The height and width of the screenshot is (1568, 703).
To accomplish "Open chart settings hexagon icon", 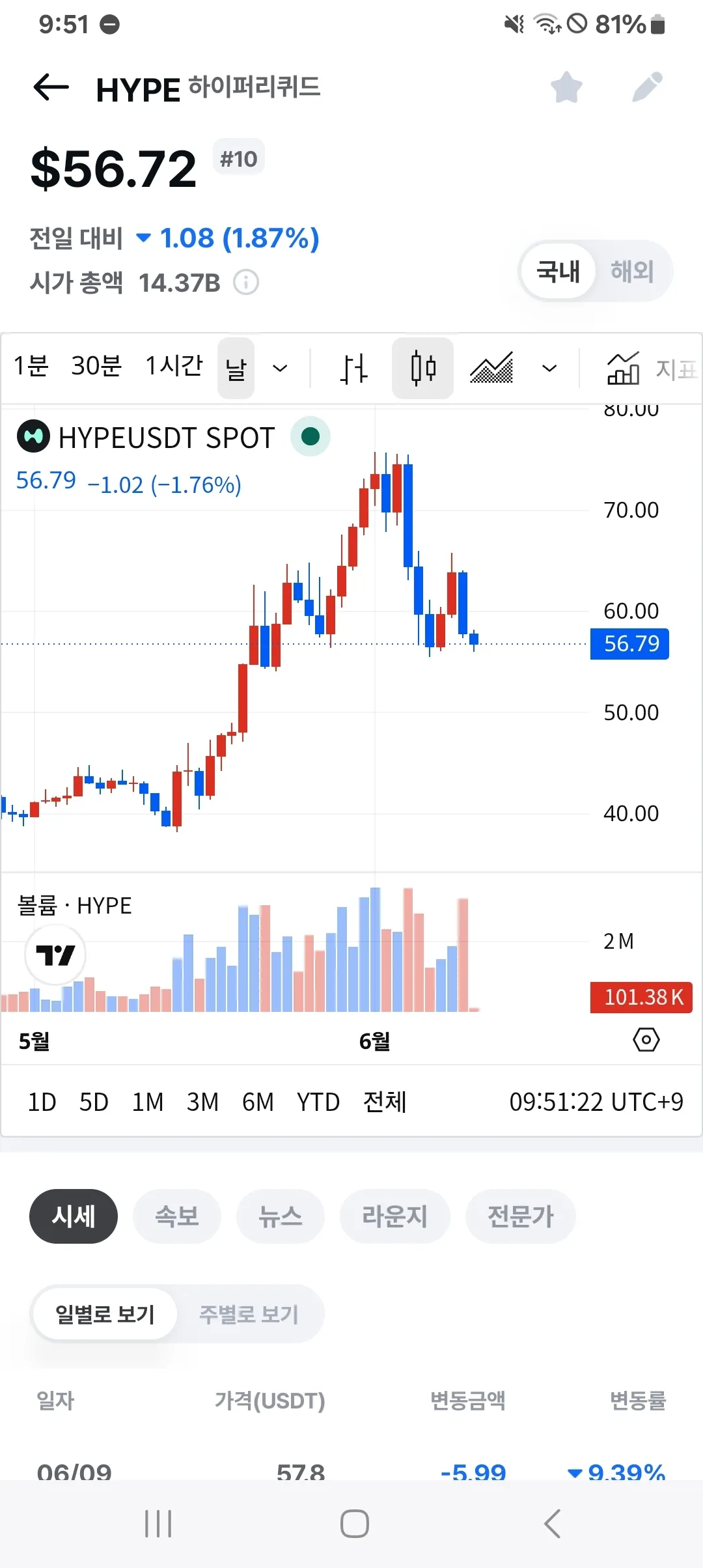I will [x=646, y=1040].
